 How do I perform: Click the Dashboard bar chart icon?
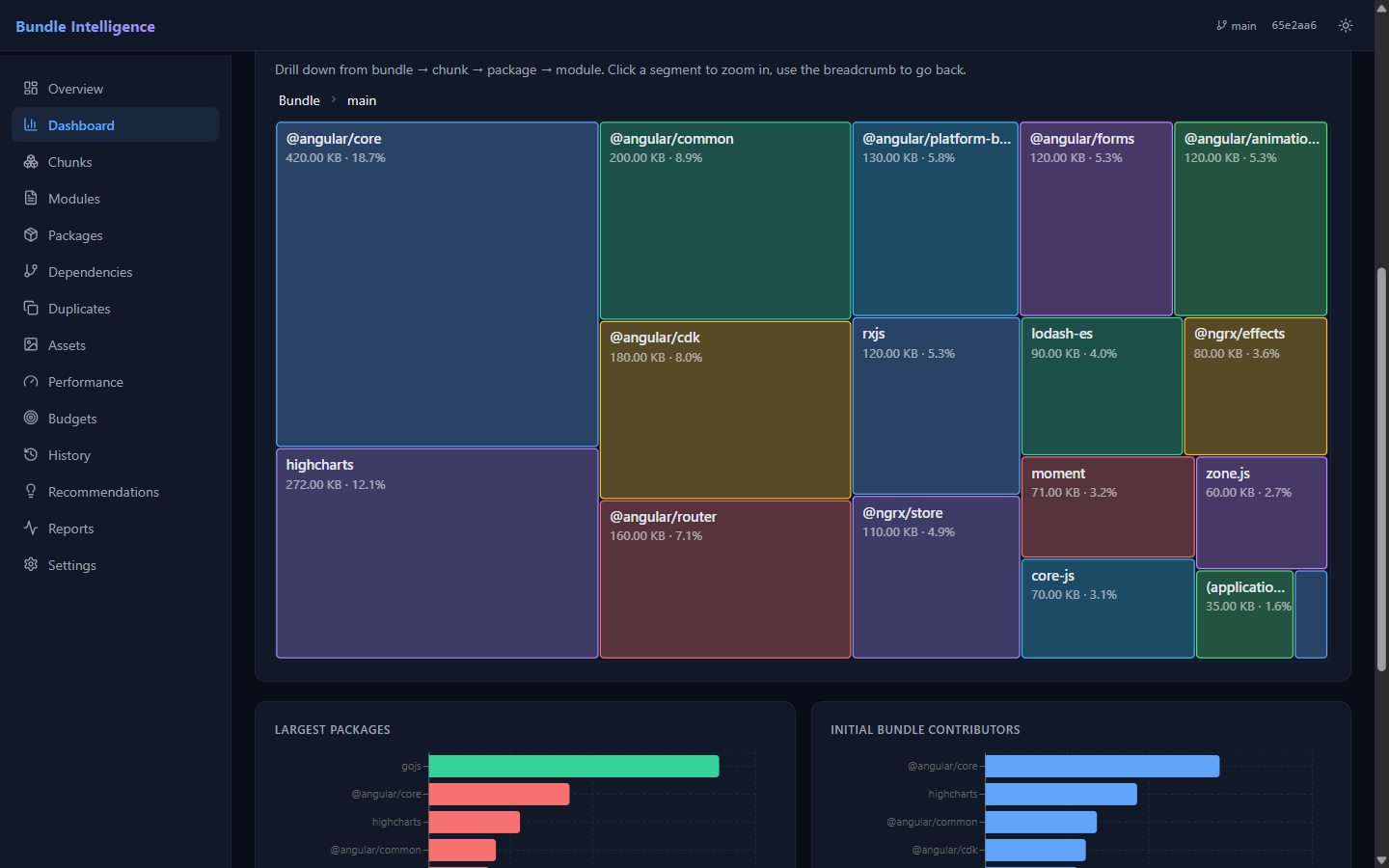(x=31, y=124)
